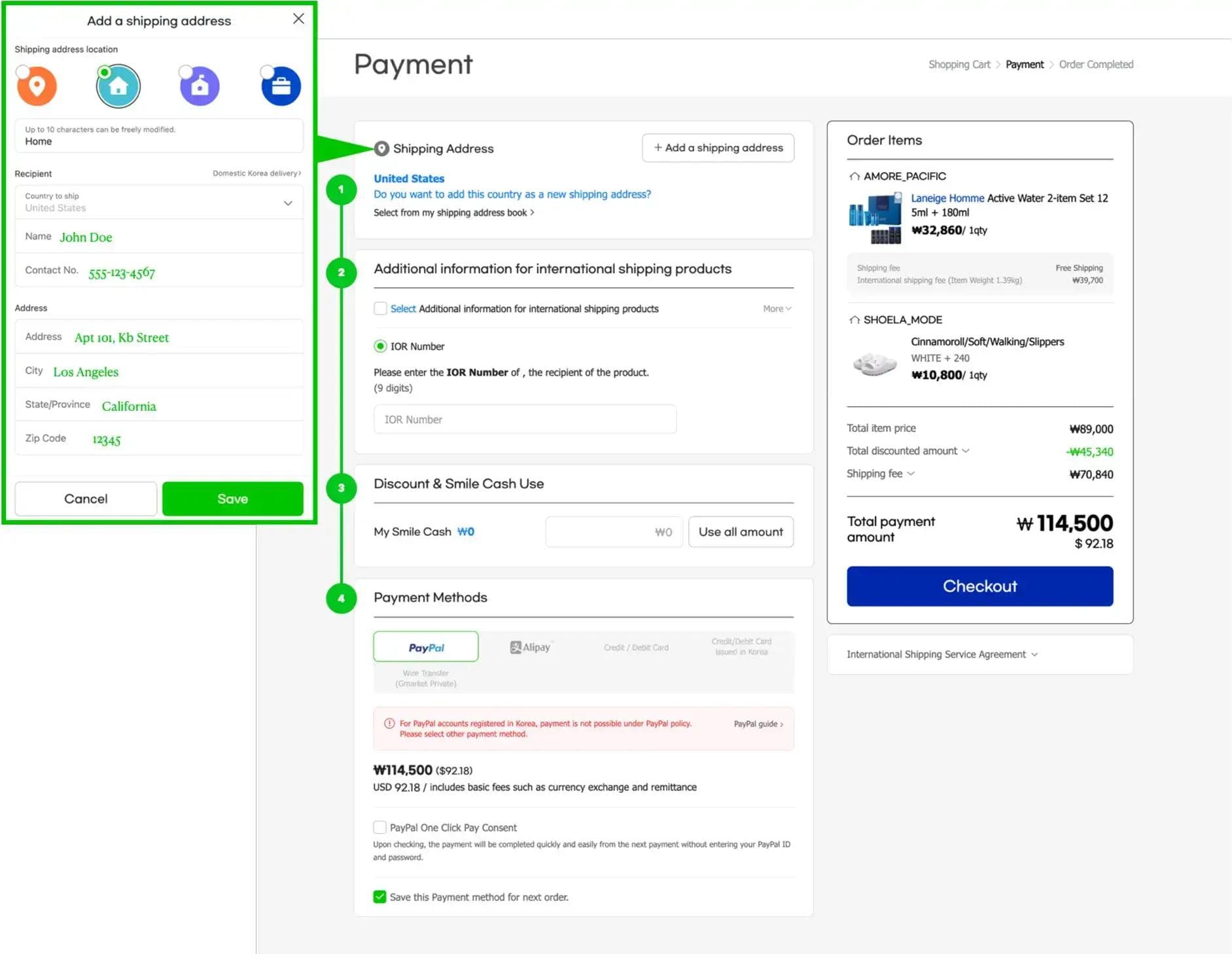Screen dimensions: 1232x954
Task: Click the Shipping Address pin icon
Action: (x=380, y=149)
